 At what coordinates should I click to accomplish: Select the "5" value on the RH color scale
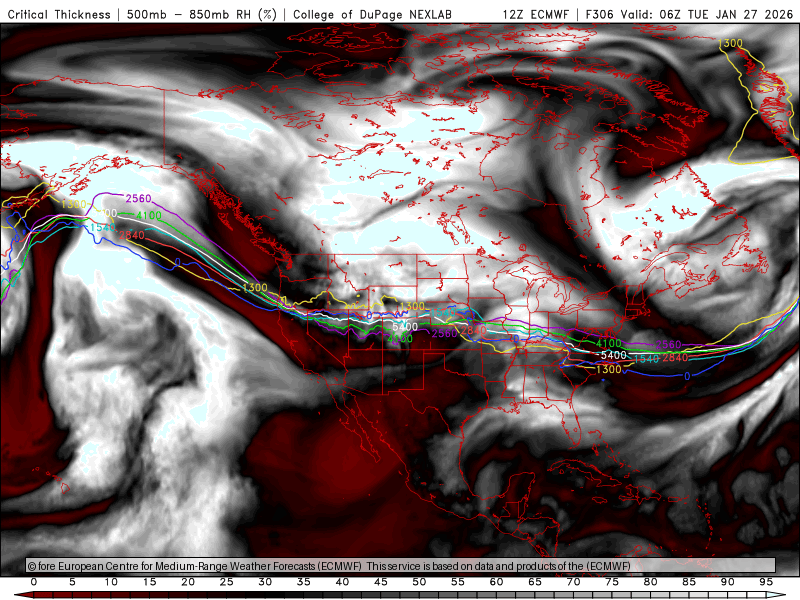(72, 582)
